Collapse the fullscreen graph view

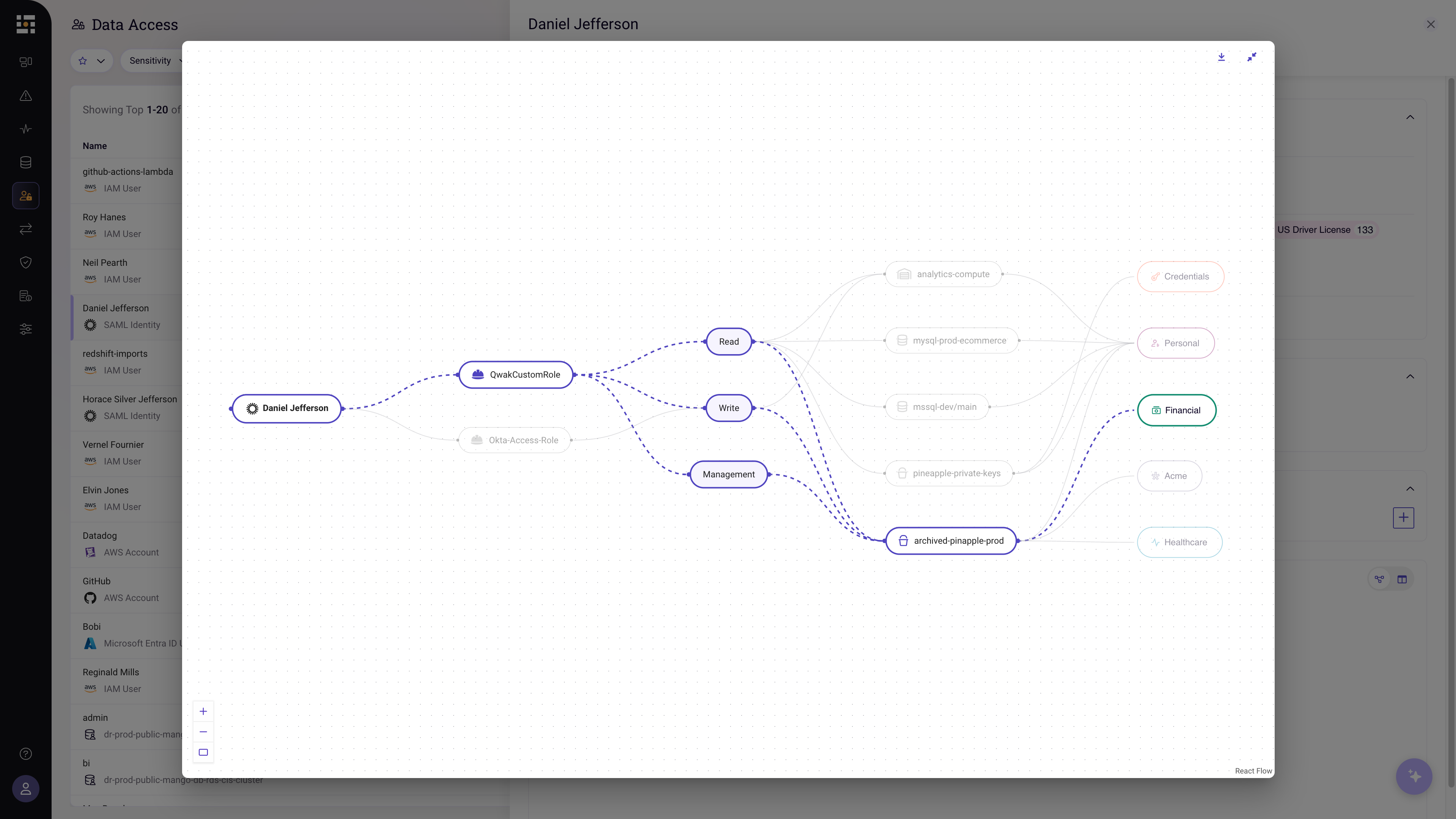1252,57
